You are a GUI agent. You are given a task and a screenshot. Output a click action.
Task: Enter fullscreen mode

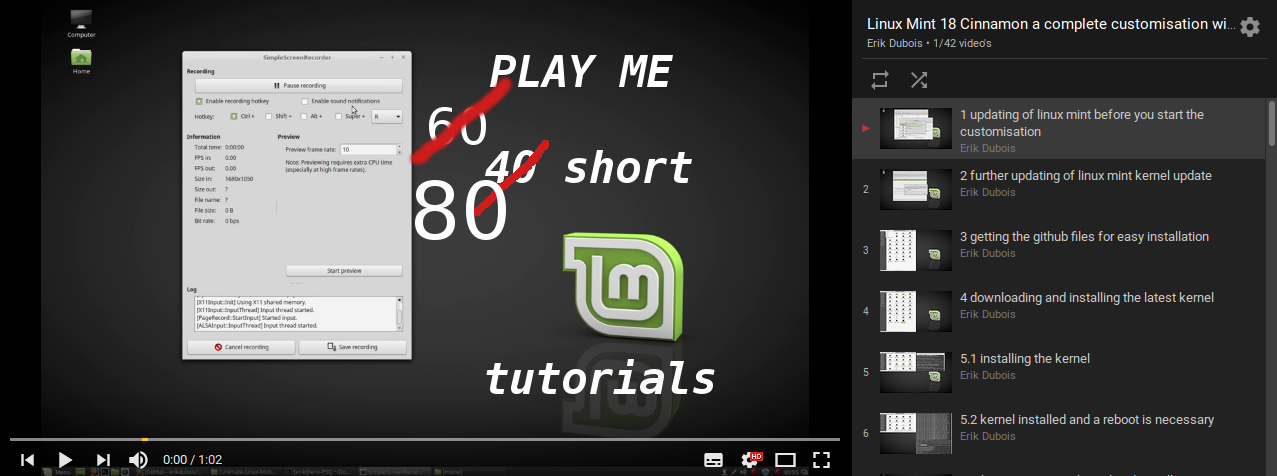coord(821,460)
